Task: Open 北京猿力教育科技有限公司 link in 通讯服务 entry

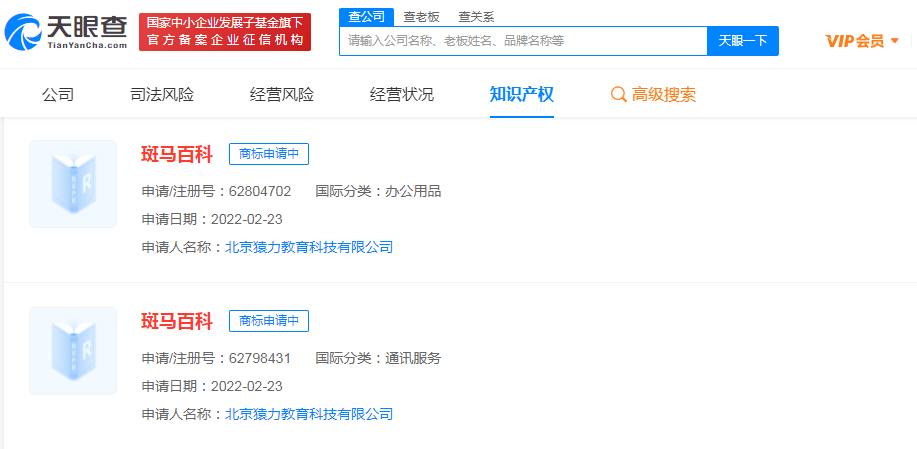Action: (x=309, y=415)
